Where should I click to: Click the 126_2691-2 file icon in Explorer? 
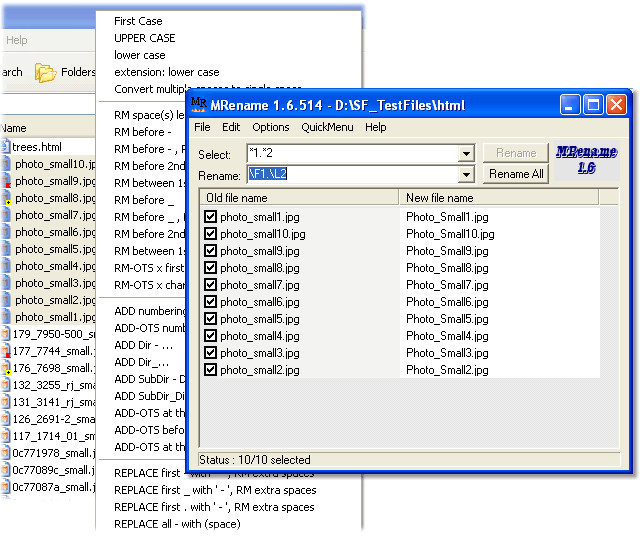coord(5,418)
